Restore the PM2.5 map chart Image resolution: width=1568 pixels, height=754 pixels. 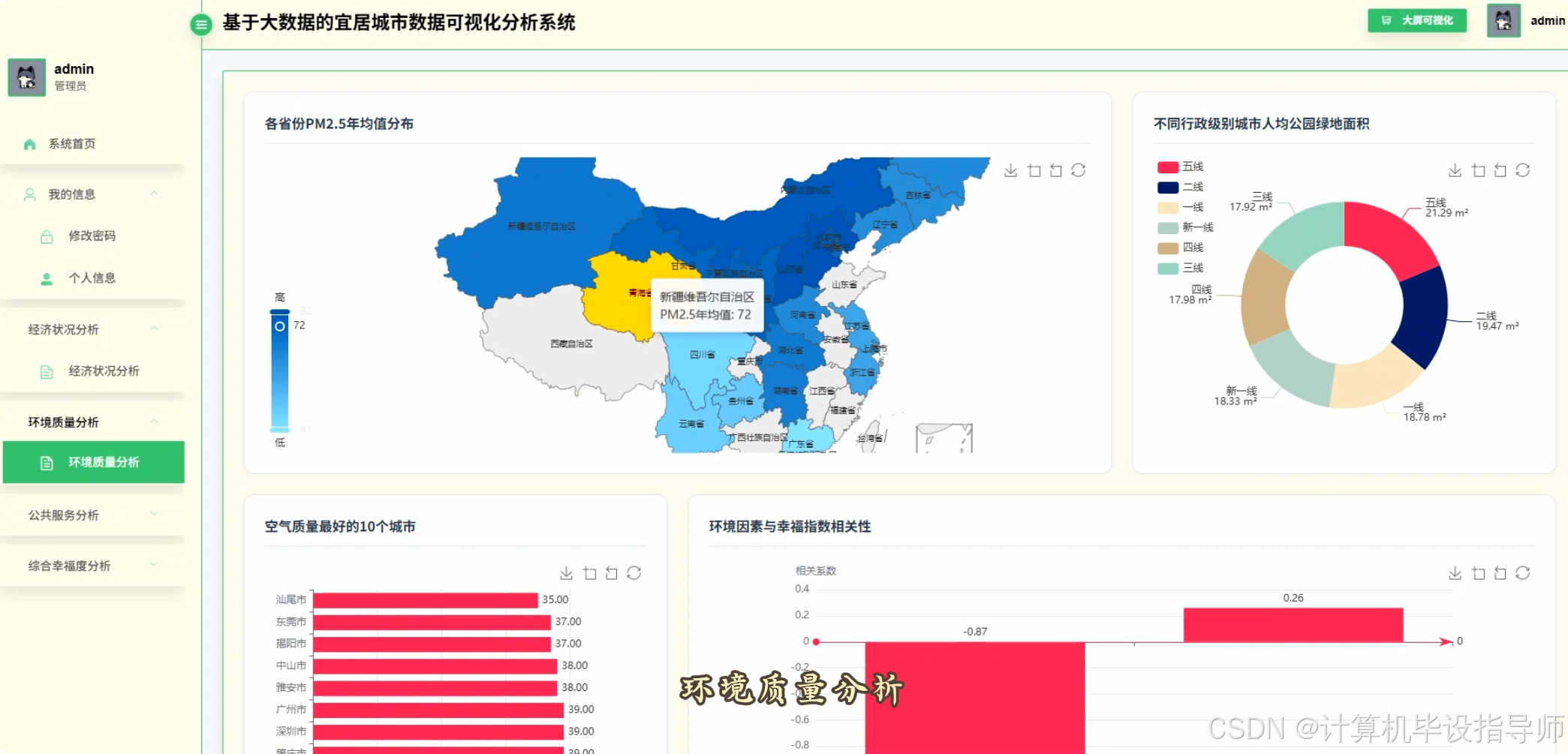(1079, 170)
